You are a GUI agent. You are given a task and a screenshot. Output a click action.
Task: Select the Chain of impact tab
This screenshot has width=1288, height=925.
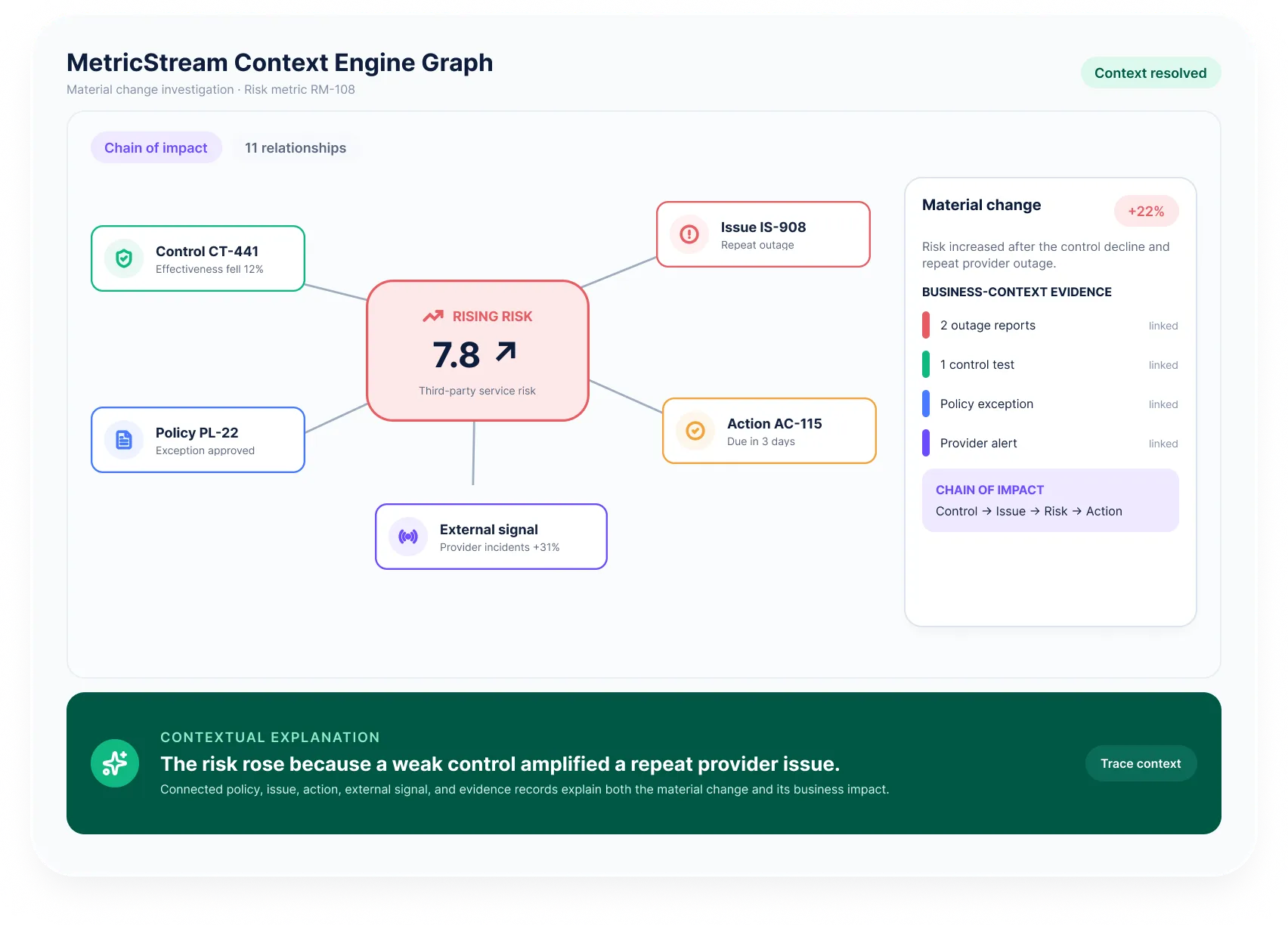156,147
